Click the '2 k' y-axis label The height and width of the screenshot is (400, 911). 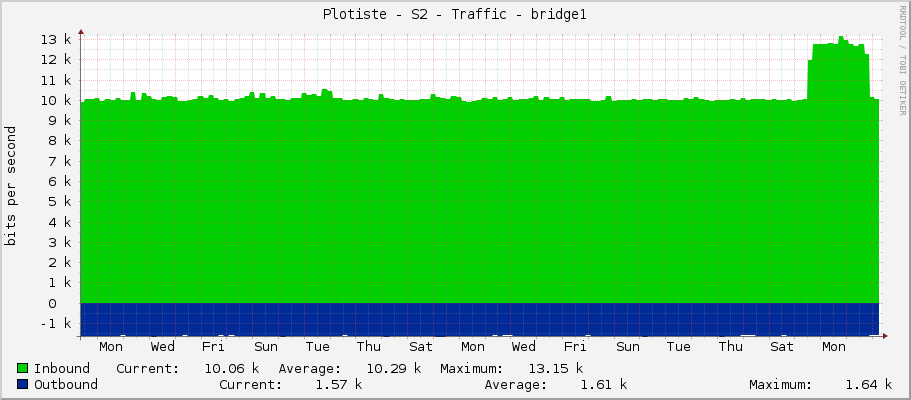[x=60, y=263]
